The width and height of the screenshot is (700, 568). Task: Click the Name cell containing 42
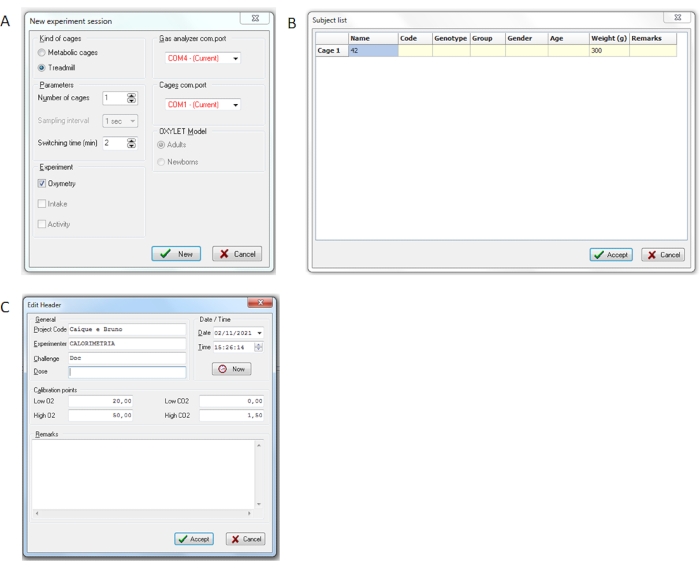coord(373,50)
